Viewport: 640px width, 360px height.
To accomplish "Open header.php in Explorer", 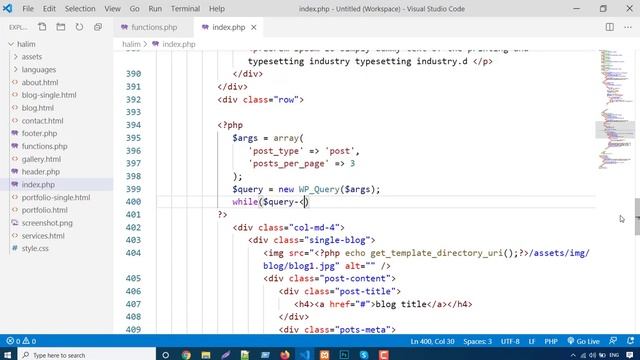I will tap(41, 172).
